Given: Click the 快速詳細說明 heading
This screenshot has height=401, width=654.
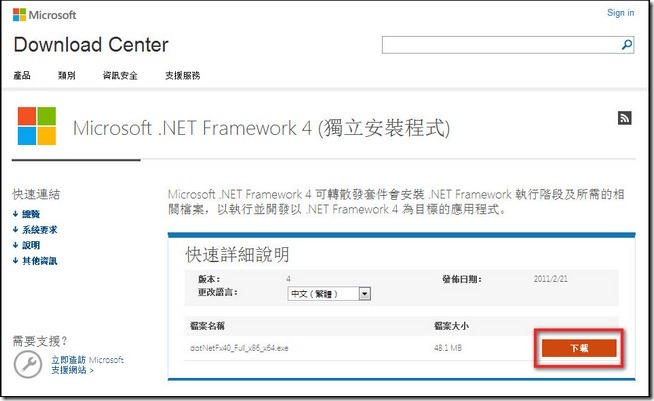Looking at the screenshot, I should [237, 254].
